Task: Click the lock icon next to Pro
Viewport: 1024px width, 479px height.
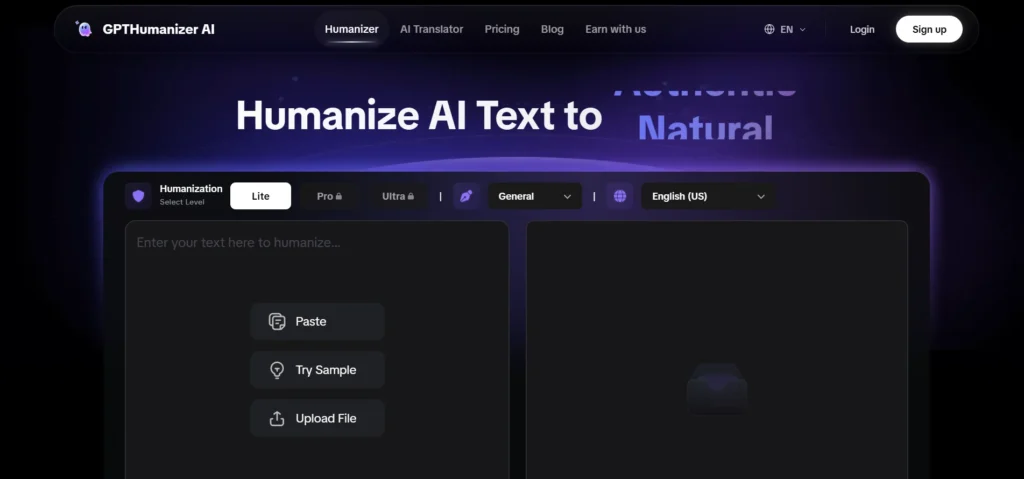Action: [x=339, y=196]
